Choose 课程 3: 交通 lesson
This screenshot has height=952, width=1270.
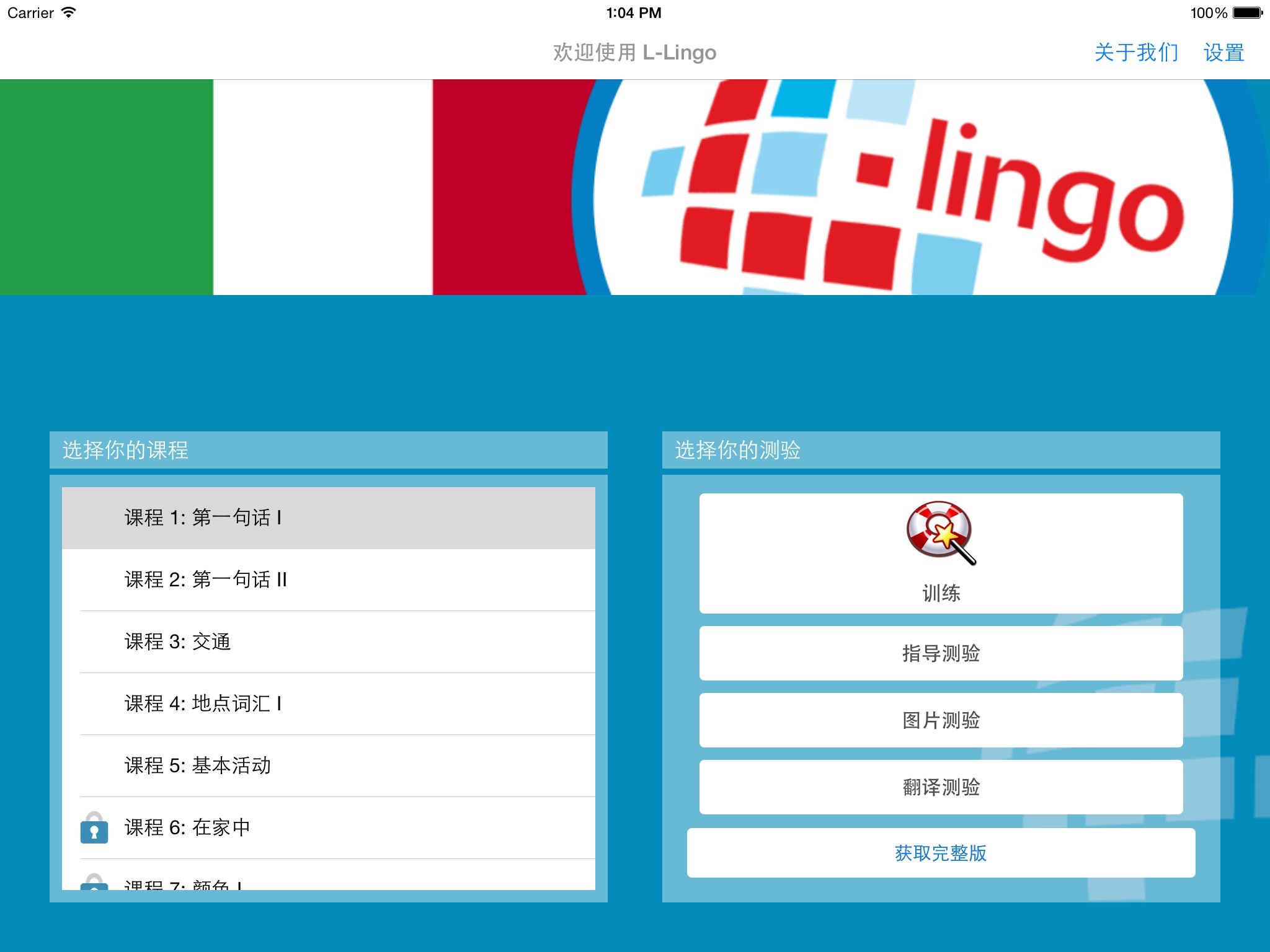(x=329, y=642)
